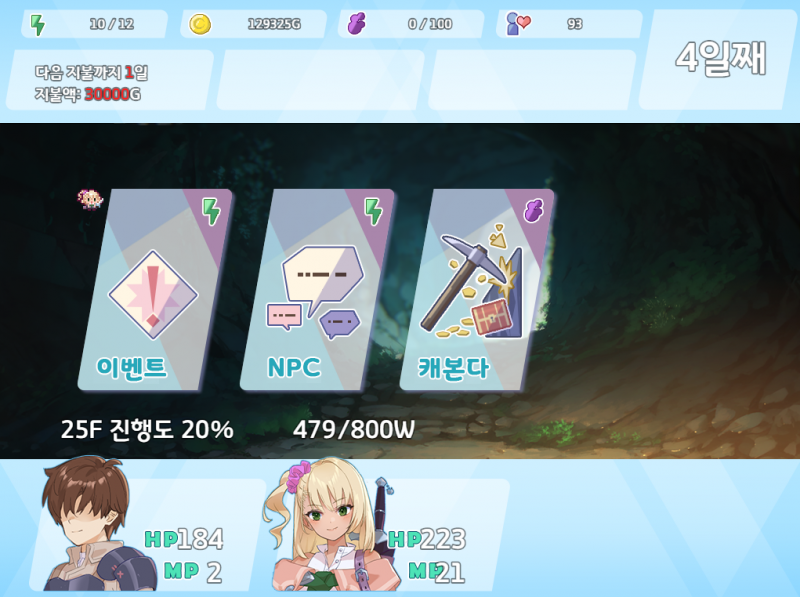Choose the 이벤트 card
This screenshot has height=597, width=800.
[155, 290]
